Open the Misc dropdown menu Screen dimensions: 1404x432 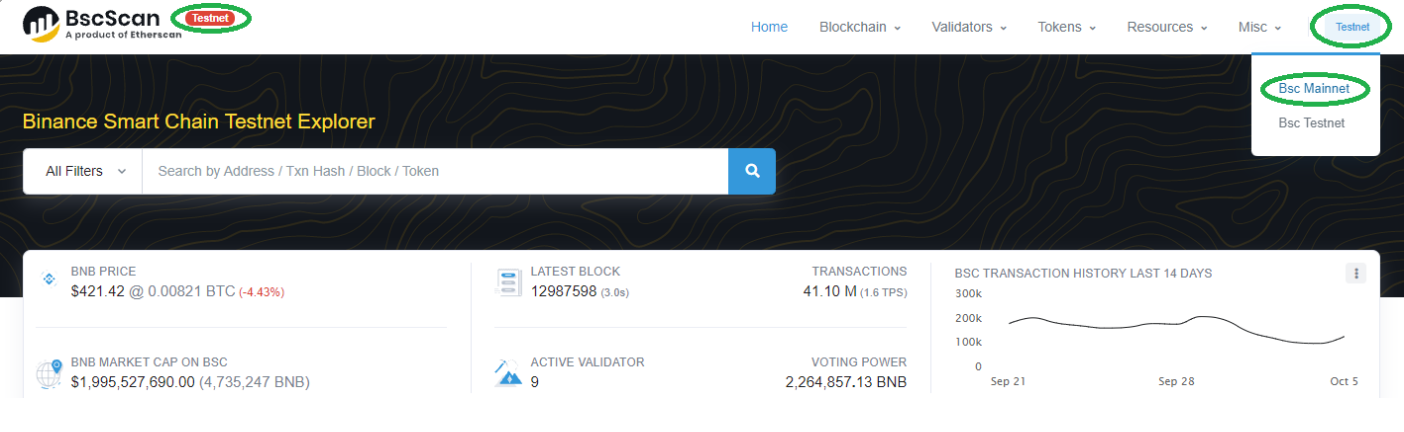click(x=1259, y=27)
